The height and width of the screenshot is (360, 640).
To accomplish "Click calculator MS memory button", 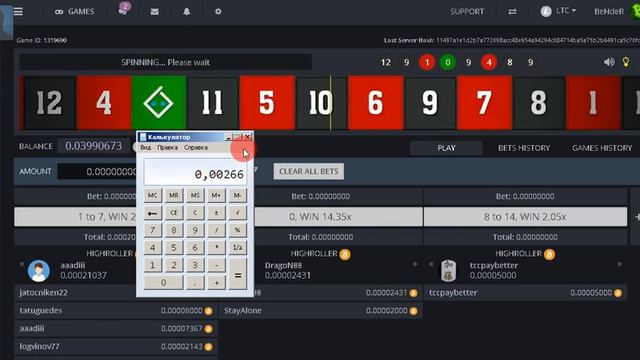I will coord(195,196).
